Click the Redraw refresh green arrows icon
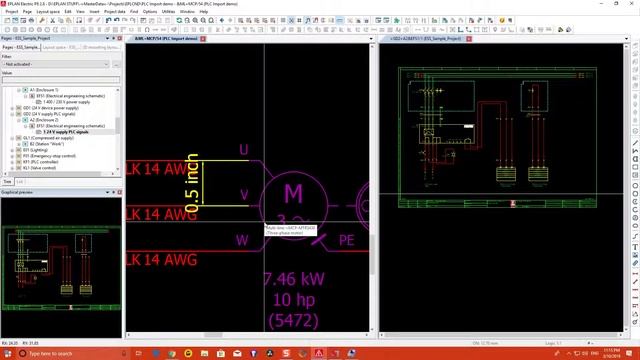The height and width of the screenshot is (360, 640). 179,20
